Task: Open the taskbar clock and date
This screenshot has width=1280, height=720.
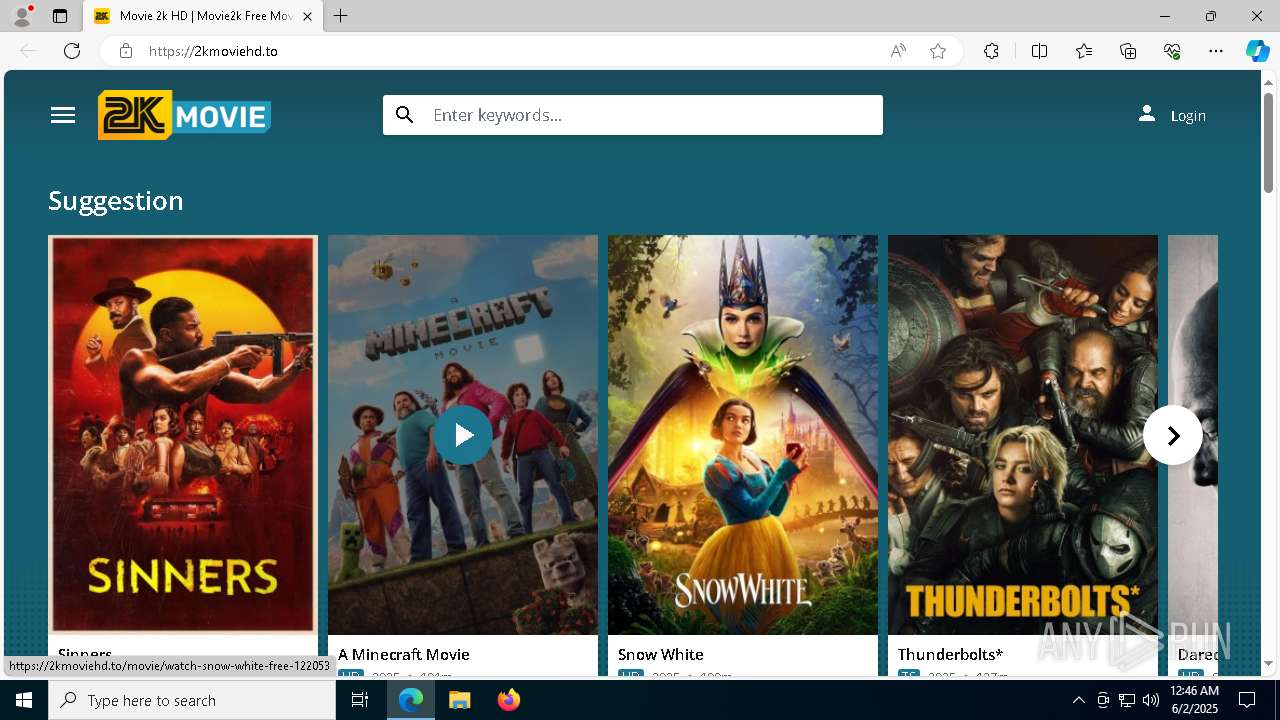Action: point(1193,700)
